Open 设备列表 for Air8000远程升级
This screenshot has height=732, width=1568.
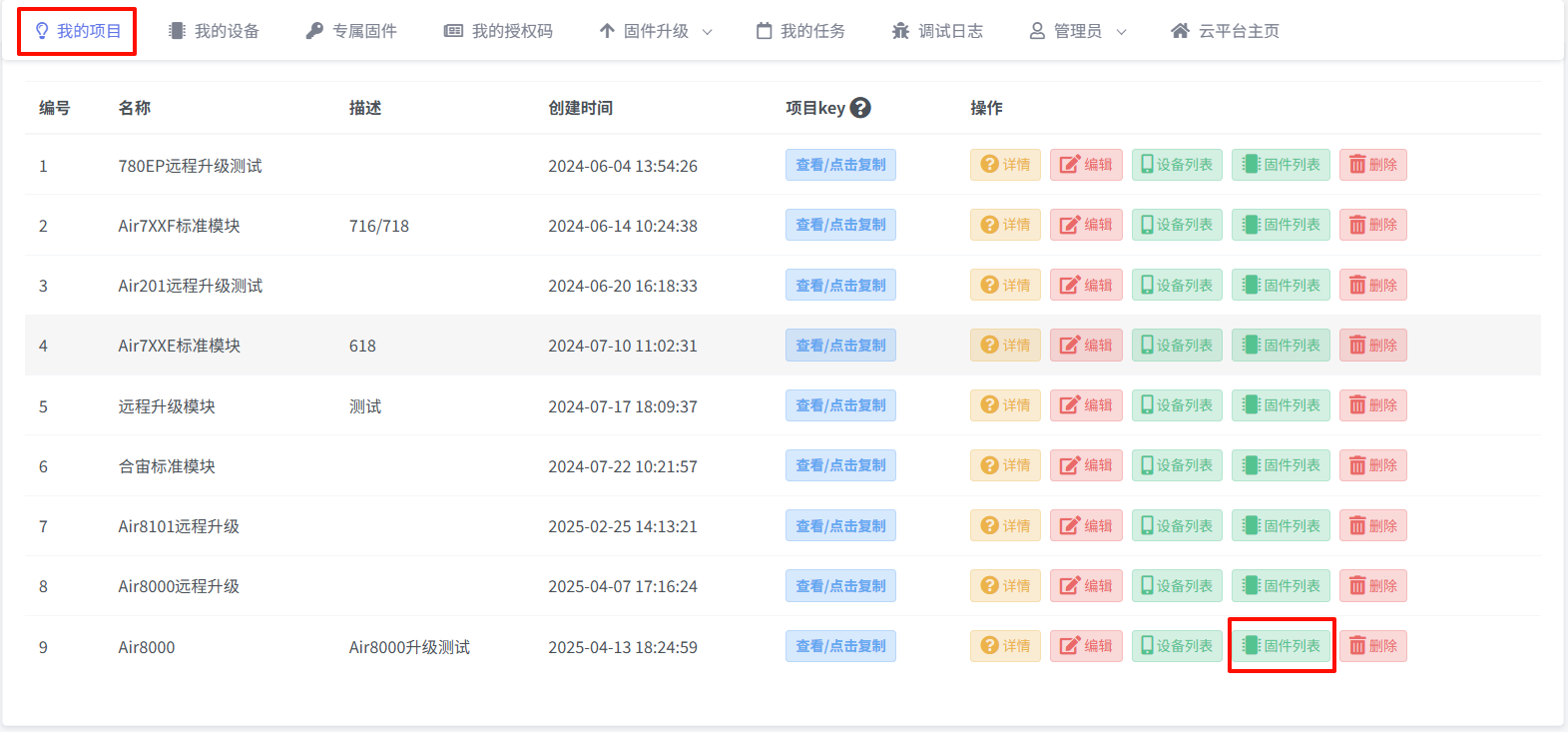point(1177,585)
